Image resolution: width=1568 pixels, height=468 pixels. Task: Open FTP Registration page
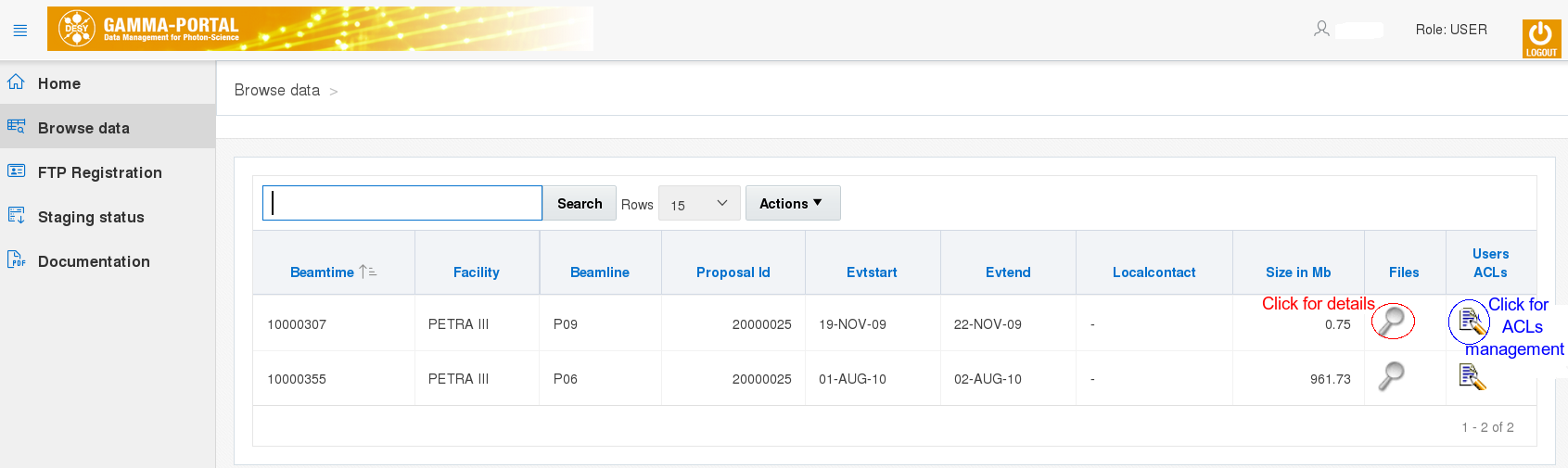click(99, 172)
